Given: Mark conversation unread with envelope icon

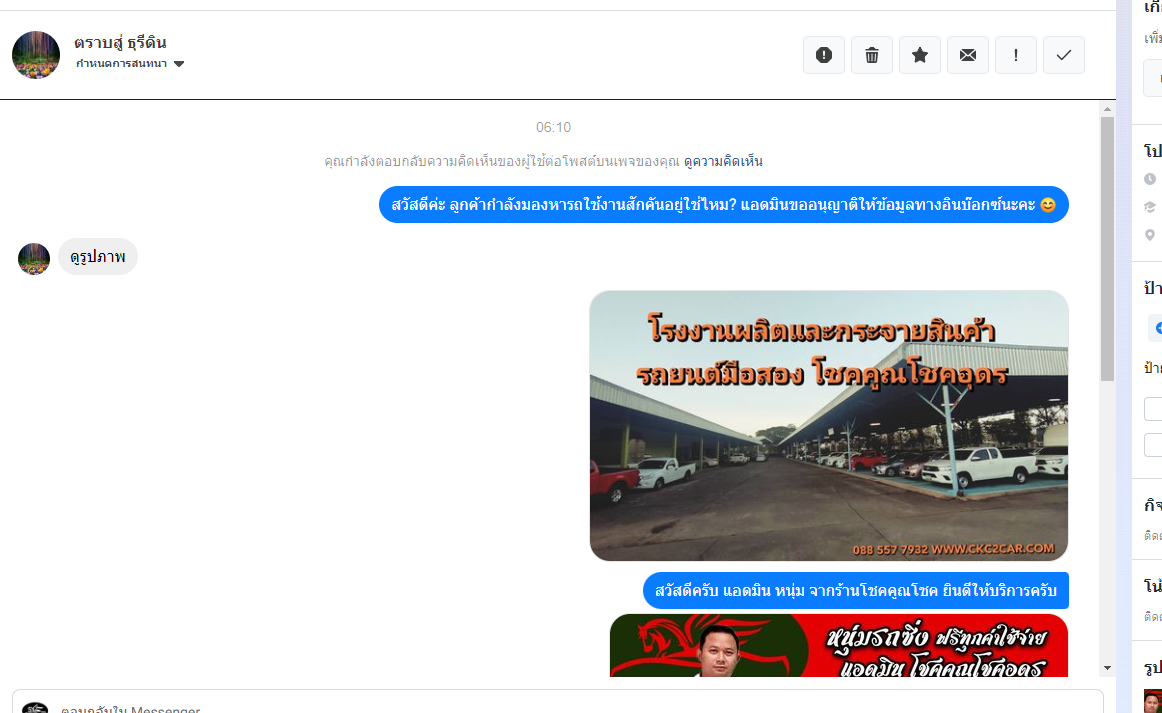Looking at the screenshot, I should (x=968, y=55).
